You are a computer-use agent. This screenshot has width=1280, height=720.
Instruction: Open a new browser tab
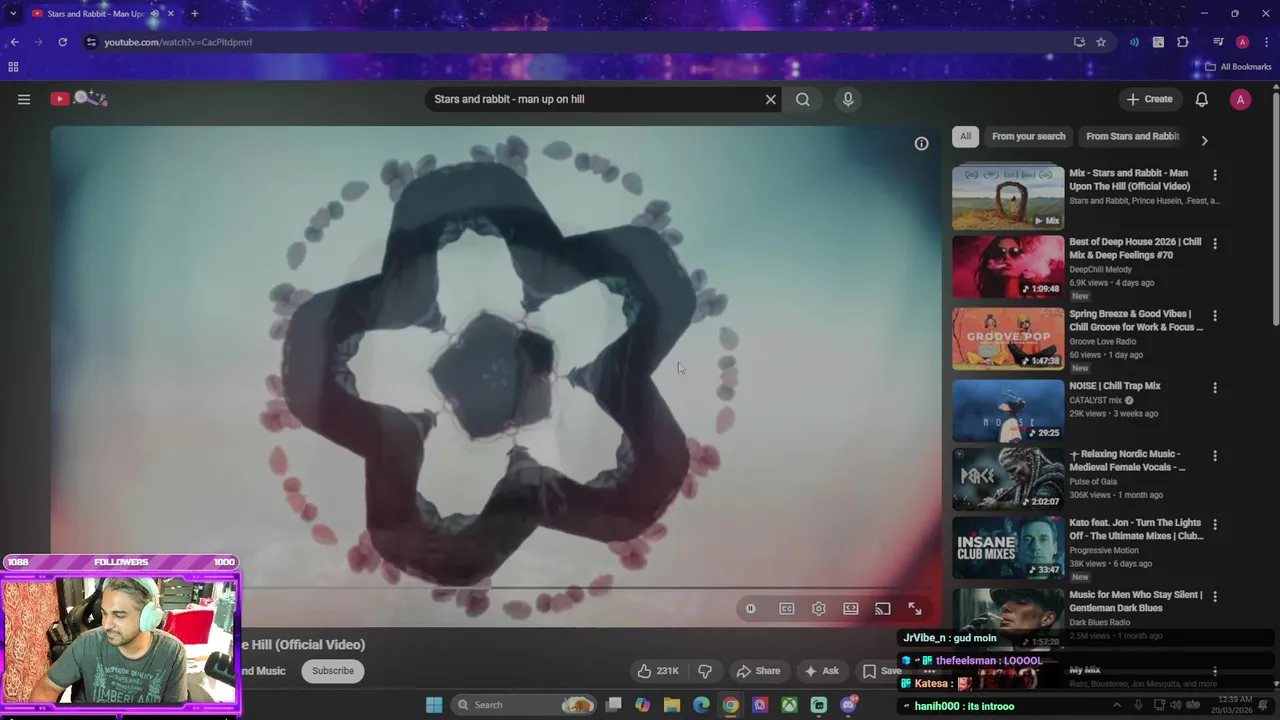[194, 13]
